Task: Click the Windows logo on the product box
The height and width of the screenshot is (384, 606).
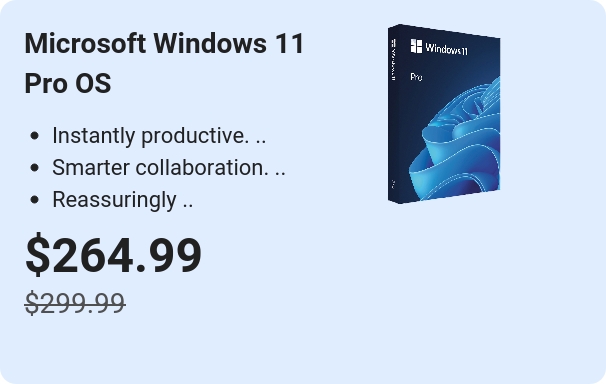Action: (x=416, y=46)
